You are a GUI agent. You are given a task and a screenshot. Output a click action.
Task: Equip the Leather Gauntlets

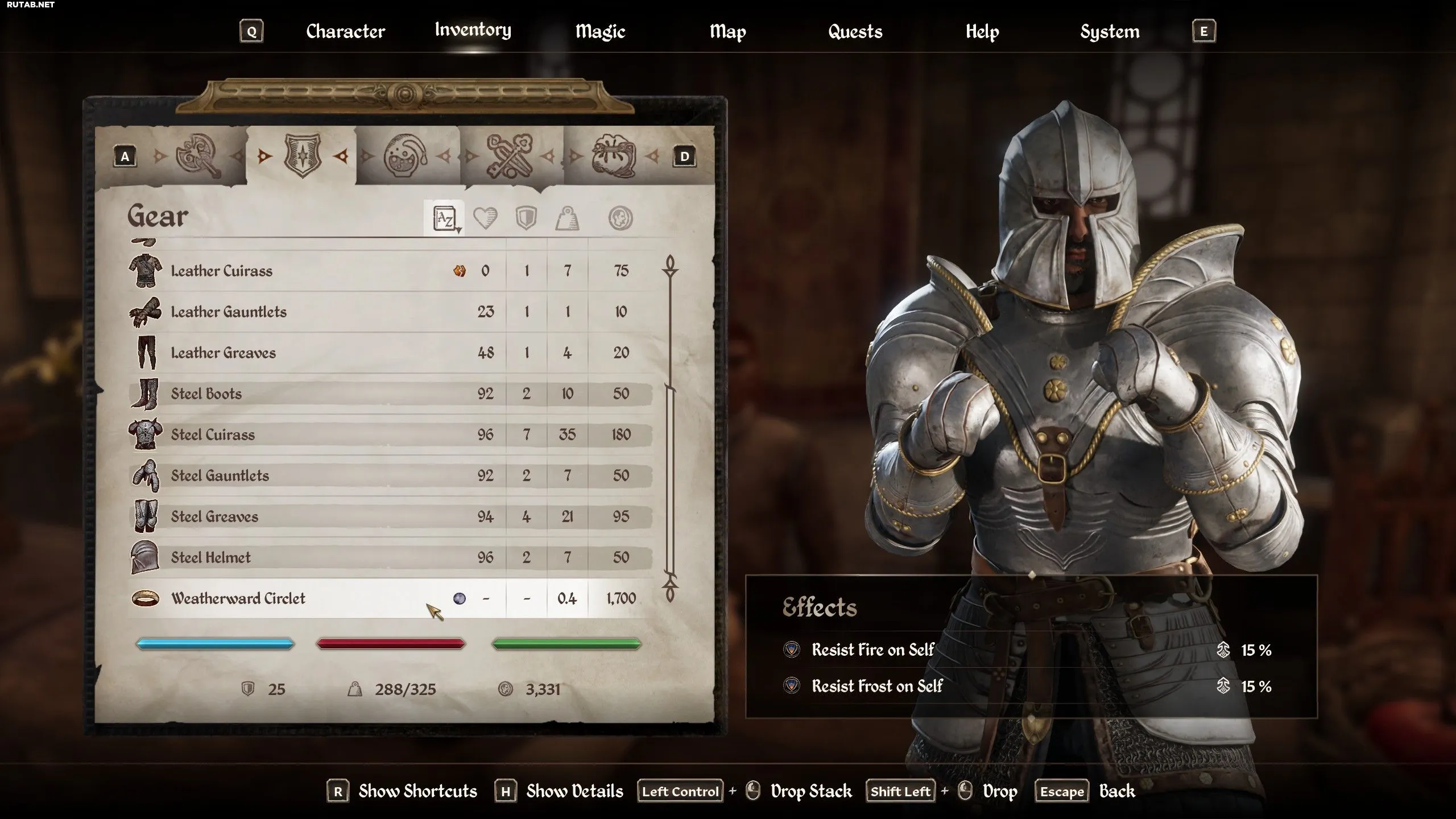point(390,312)
